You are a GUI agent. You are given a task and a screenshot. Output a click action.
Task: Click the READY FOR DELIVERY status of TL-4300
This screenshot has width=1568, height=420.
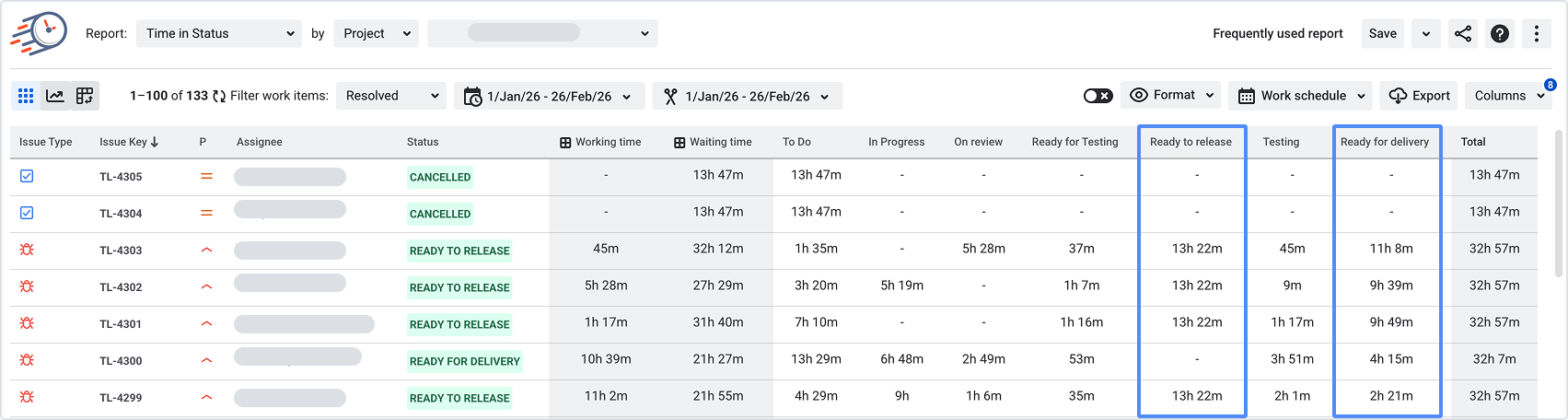465,361
